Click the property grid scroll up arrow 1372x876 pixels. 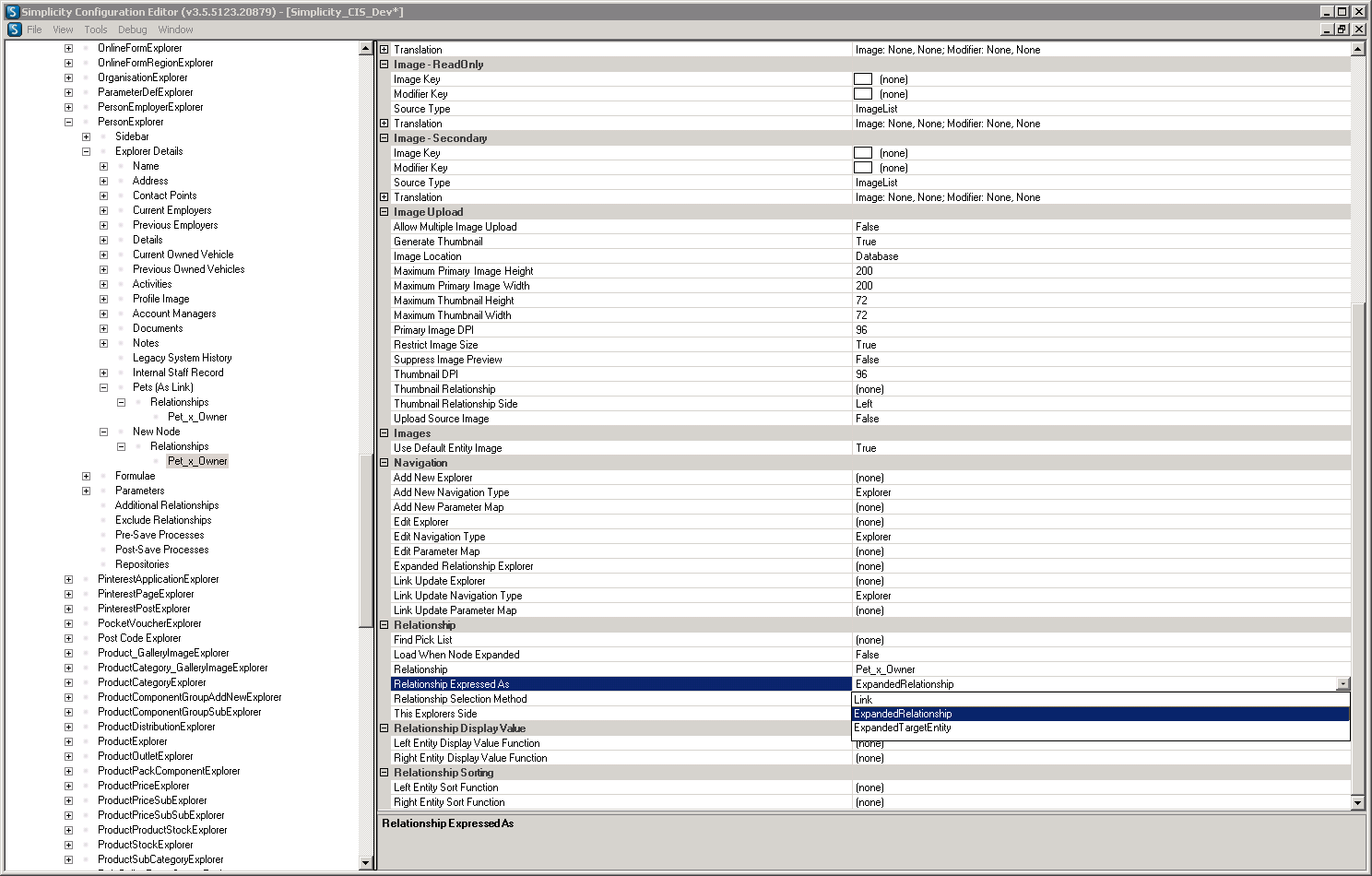coord(1357,49)
